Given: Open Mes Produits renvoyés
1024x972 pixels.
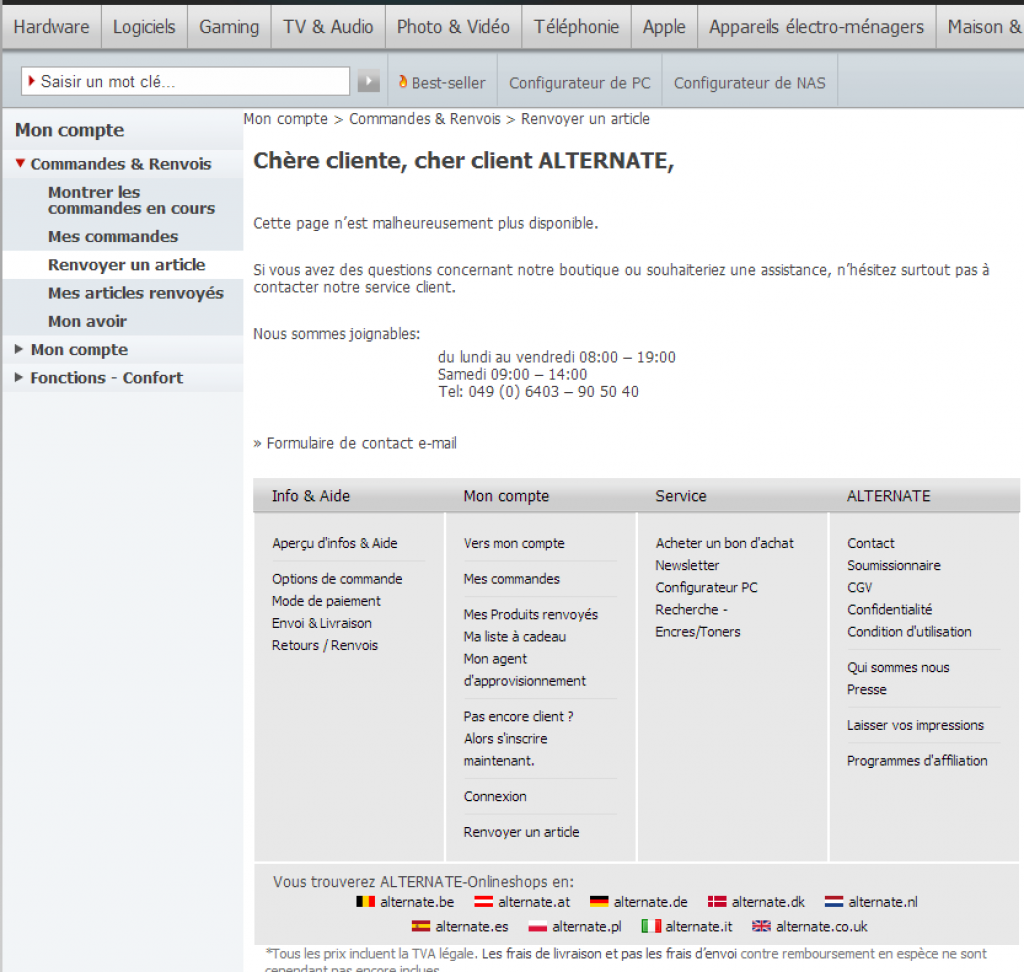Looking at the screenshot, I should tap(531, 614).
